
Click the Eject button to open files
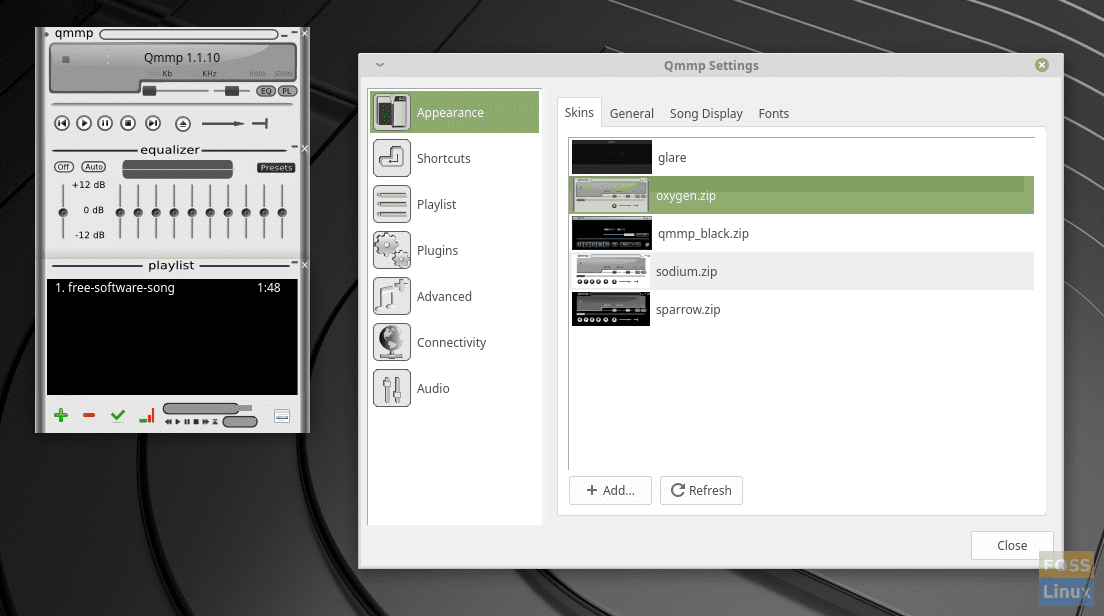pyautogui.click(x=182, y=124)
